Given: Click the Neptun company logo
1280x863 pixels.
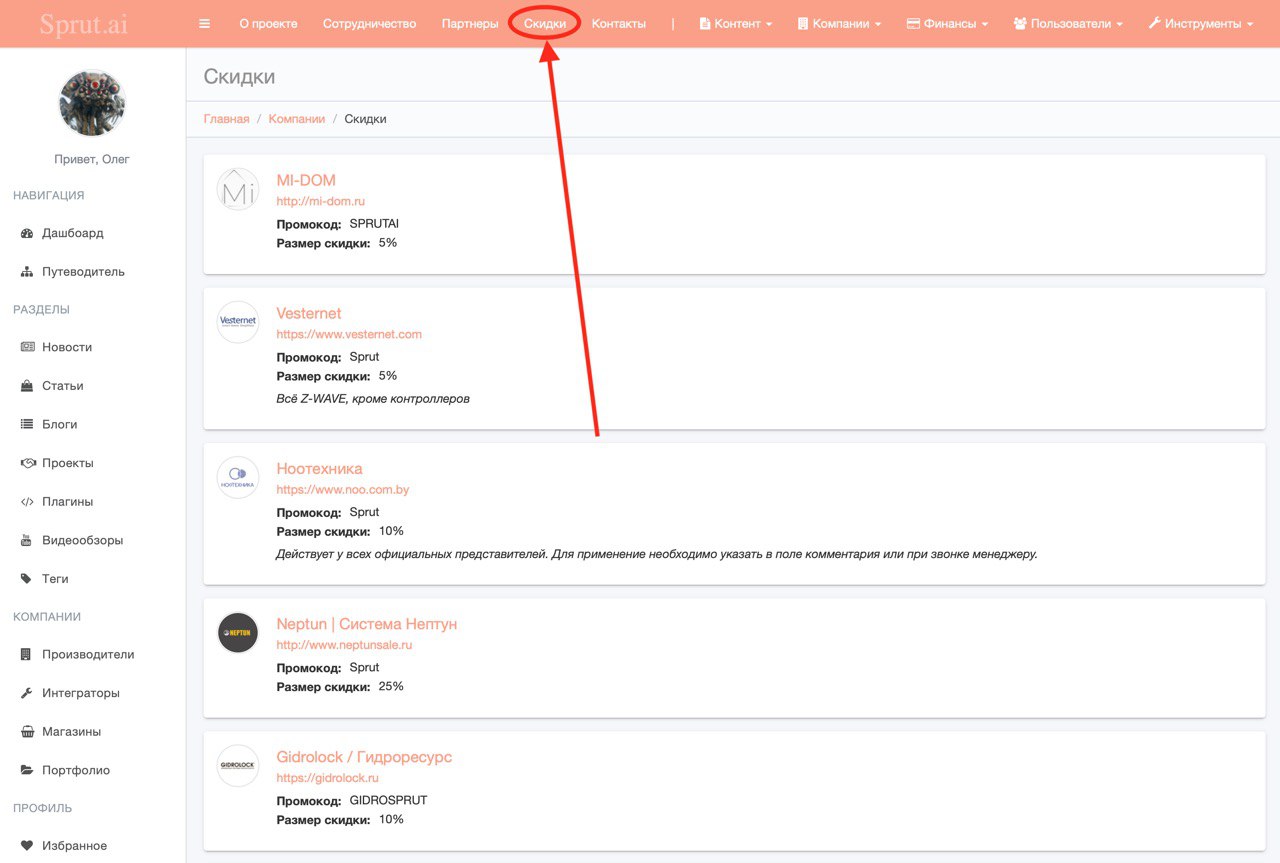Looking at the screenshot, I should (238, 633).
